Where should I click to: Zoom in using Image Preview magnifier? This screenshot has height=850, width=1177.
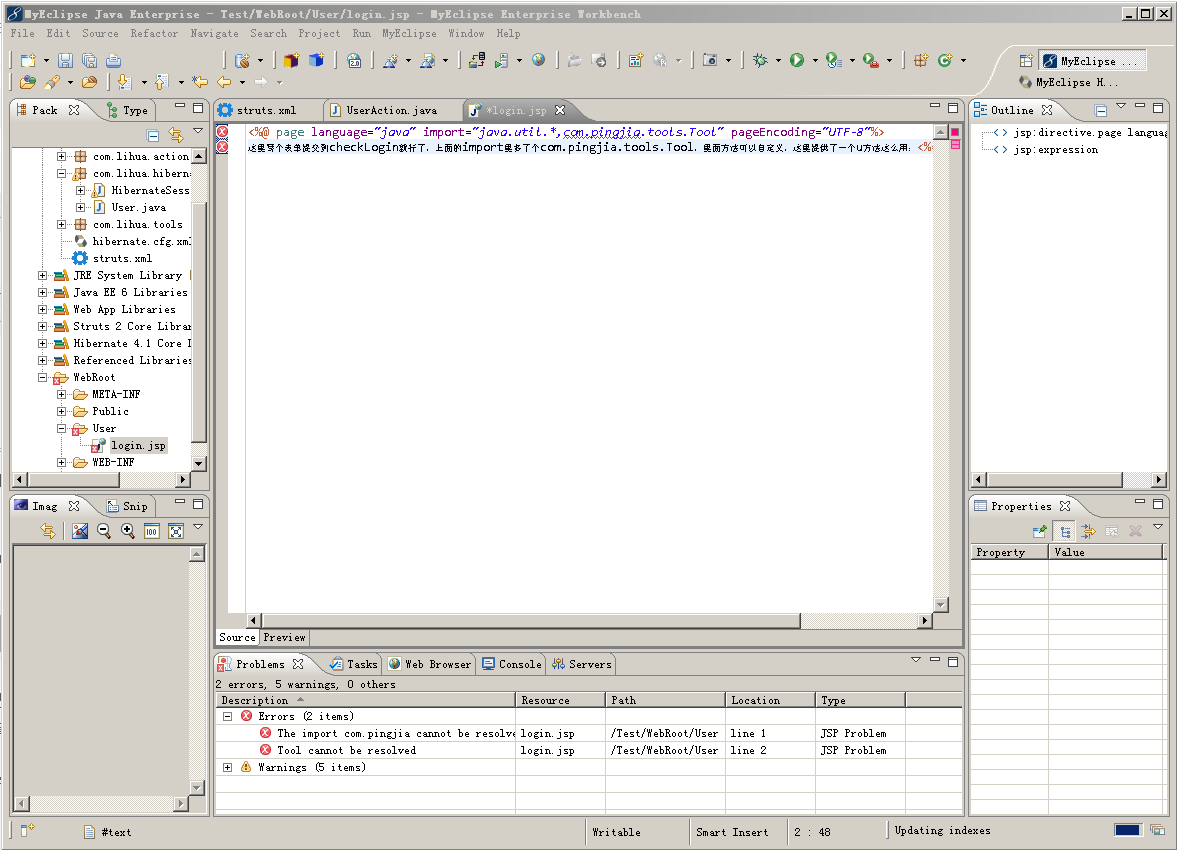coord(128,531)
